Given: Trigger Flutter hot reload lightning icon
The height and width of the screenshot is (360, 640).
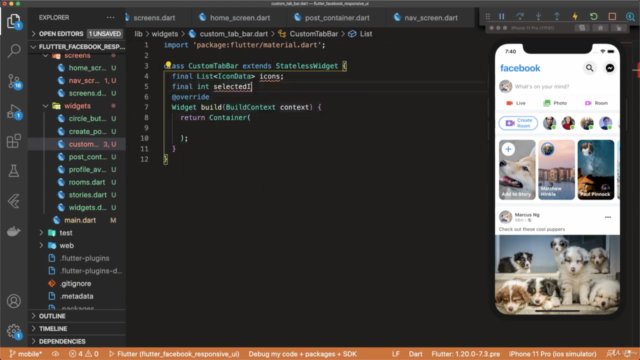Looking at the screenshot, I should 575,16.
